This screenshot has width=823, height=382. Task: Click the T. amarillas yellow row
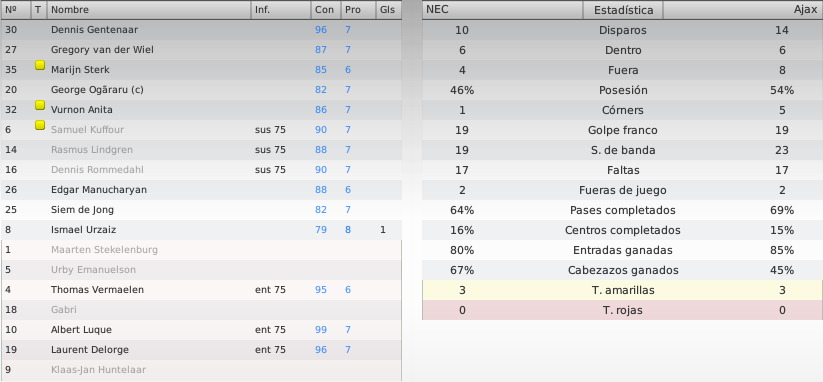point(622,290)
